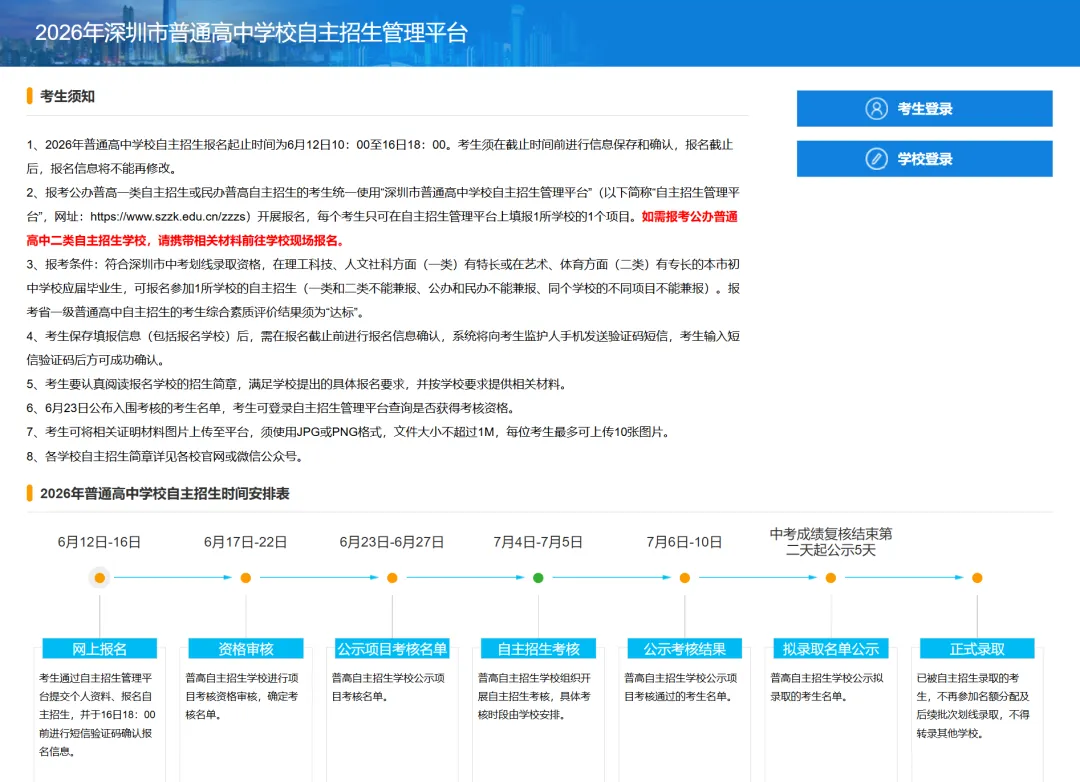Open the 公示项目考核名单 stage card header
1080x782 pixels.
(x=392, y=648)
